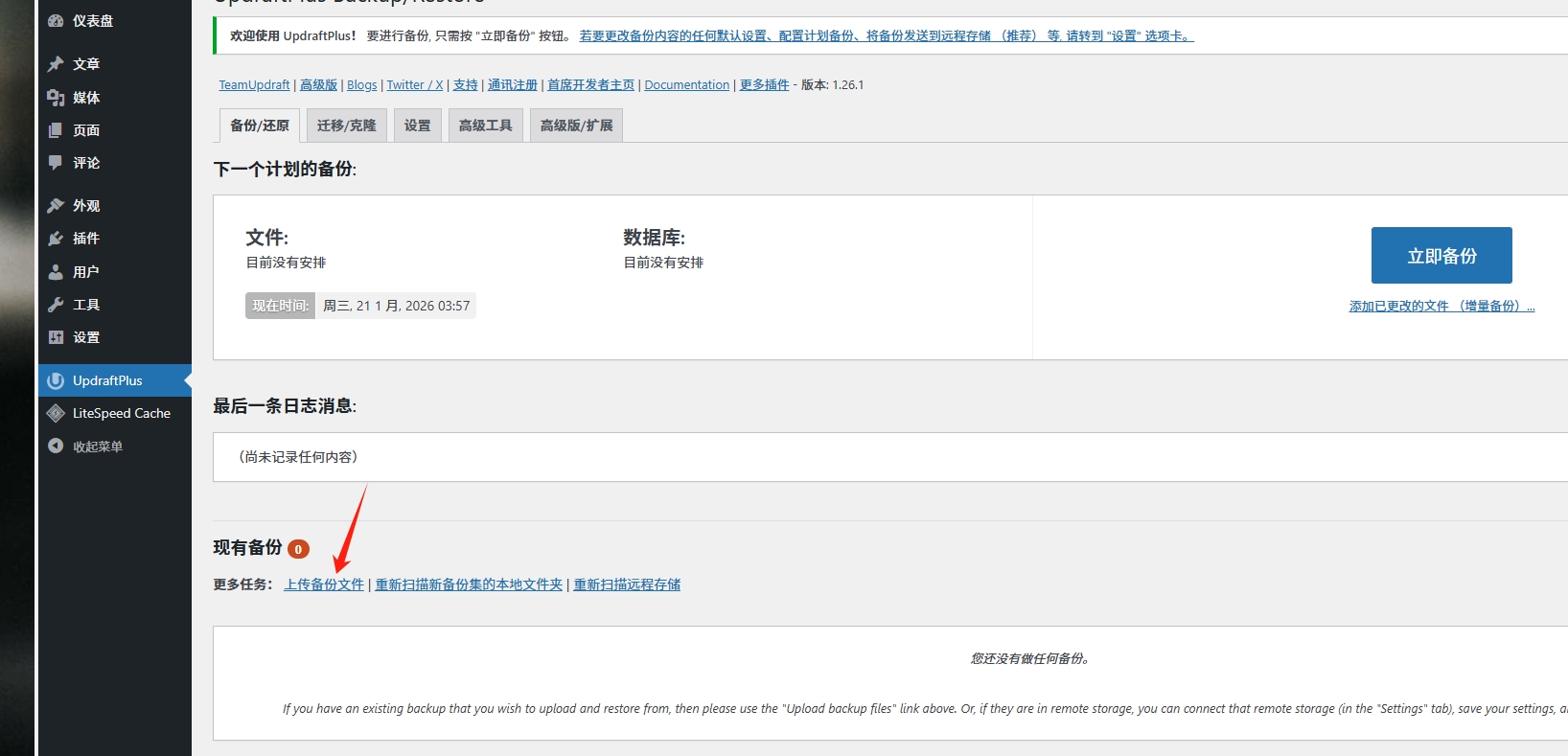Click the pin icon beside 文章
The width and height of the screenshot is (1568, 756).
coord(56,64)
